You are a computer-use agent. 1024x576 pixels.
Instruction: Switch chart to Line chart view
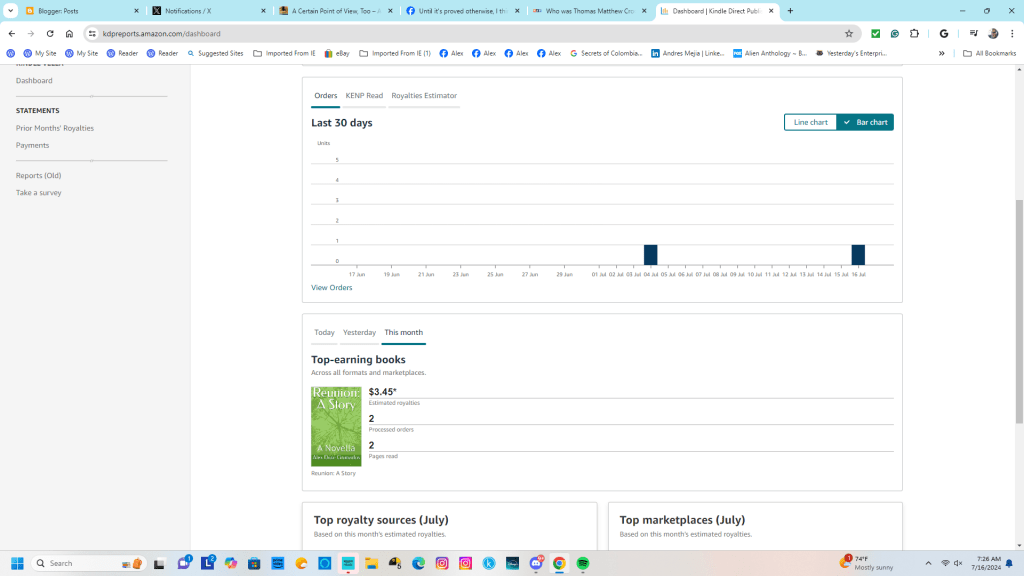coord(810,122)
